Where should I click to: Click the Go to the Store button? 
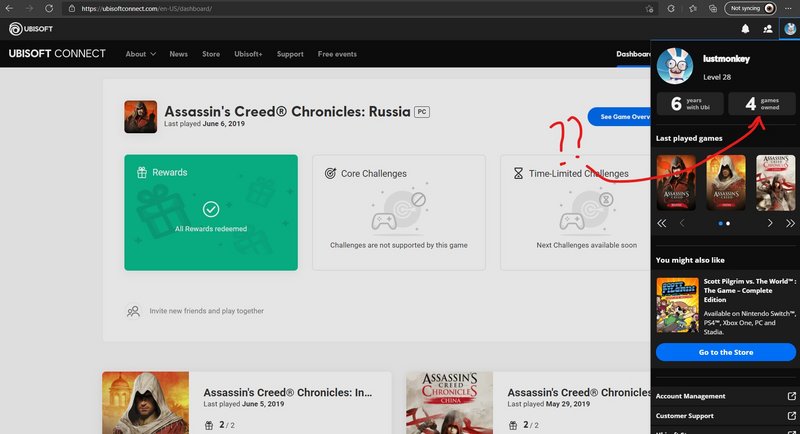726,352
